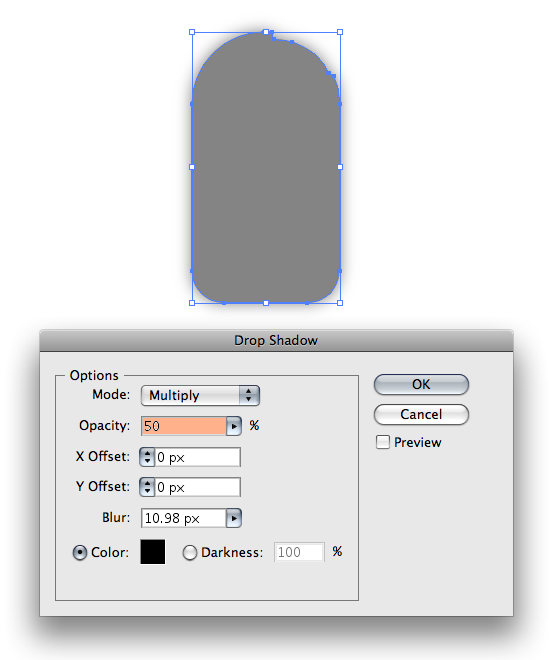Click the X Offset stepper arrows
Screen dimensions: 549x660
(x=147, y=457)
